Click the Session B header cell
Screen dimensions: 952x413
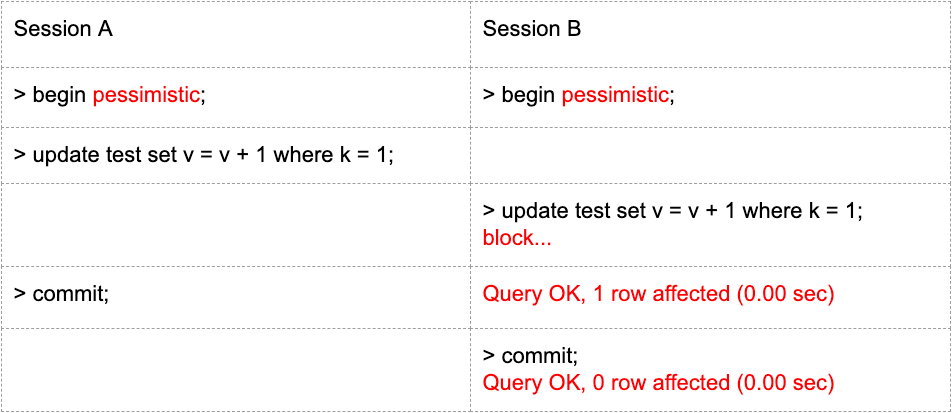tap(532, 29)
